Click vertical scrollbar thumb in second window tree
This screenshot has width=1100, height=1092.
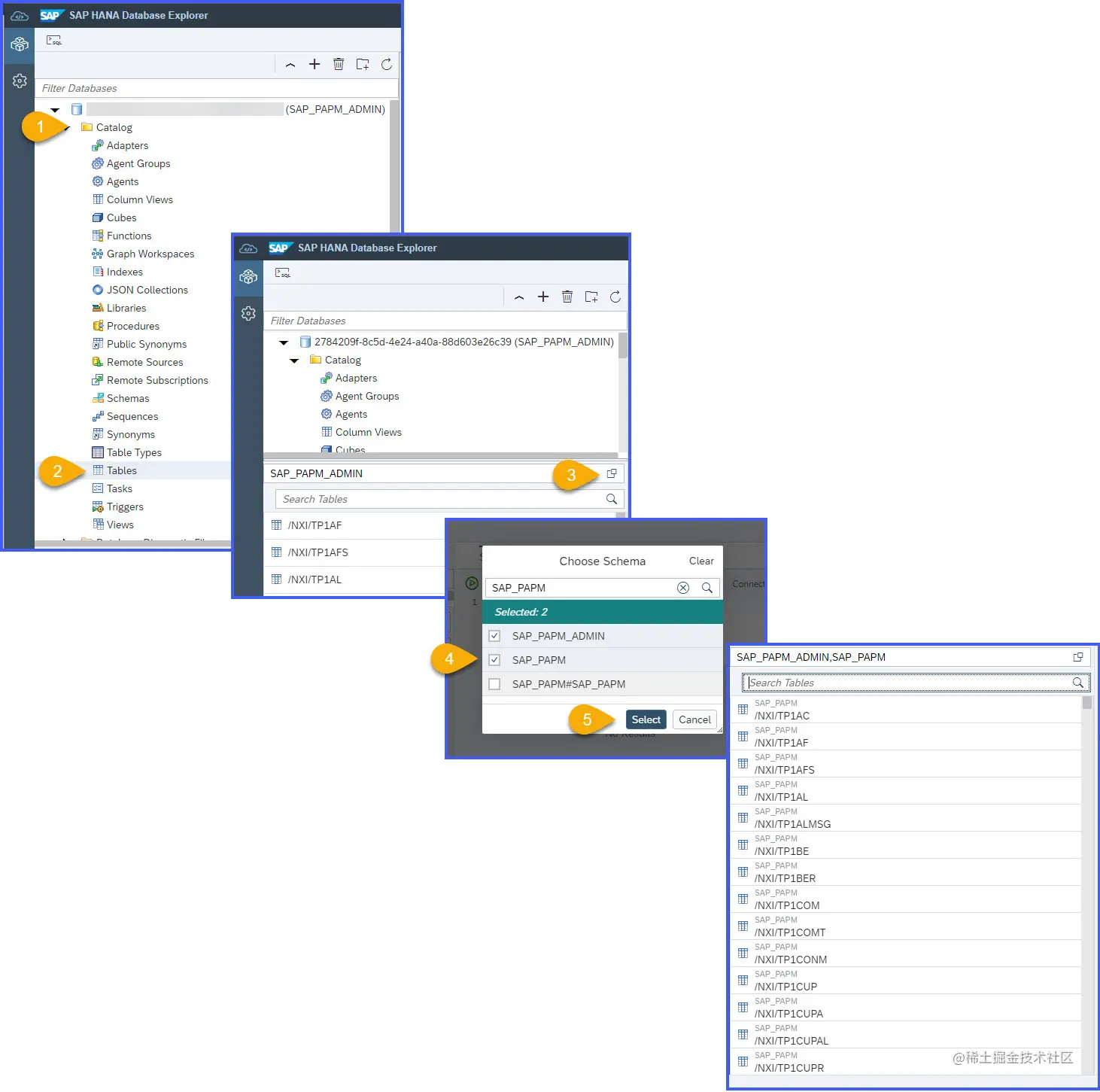point(622,346)
